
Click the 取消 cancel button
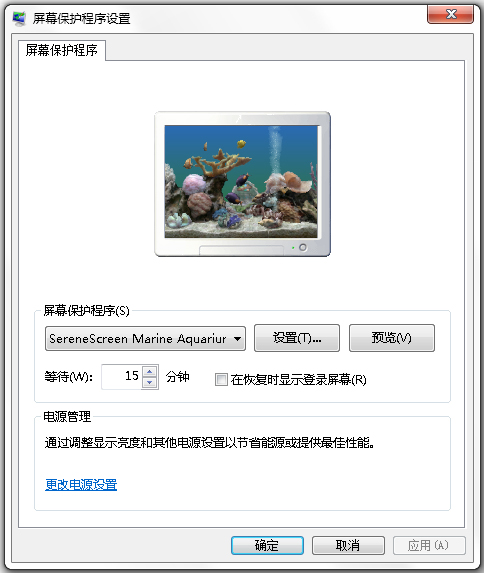(x=348, y=546)
